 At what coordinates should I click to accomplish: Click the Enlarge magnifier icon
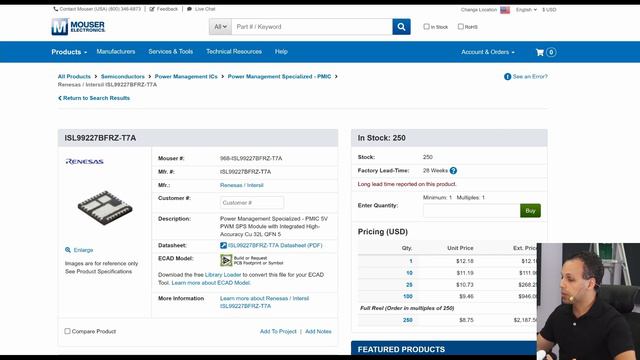[68, 250]
